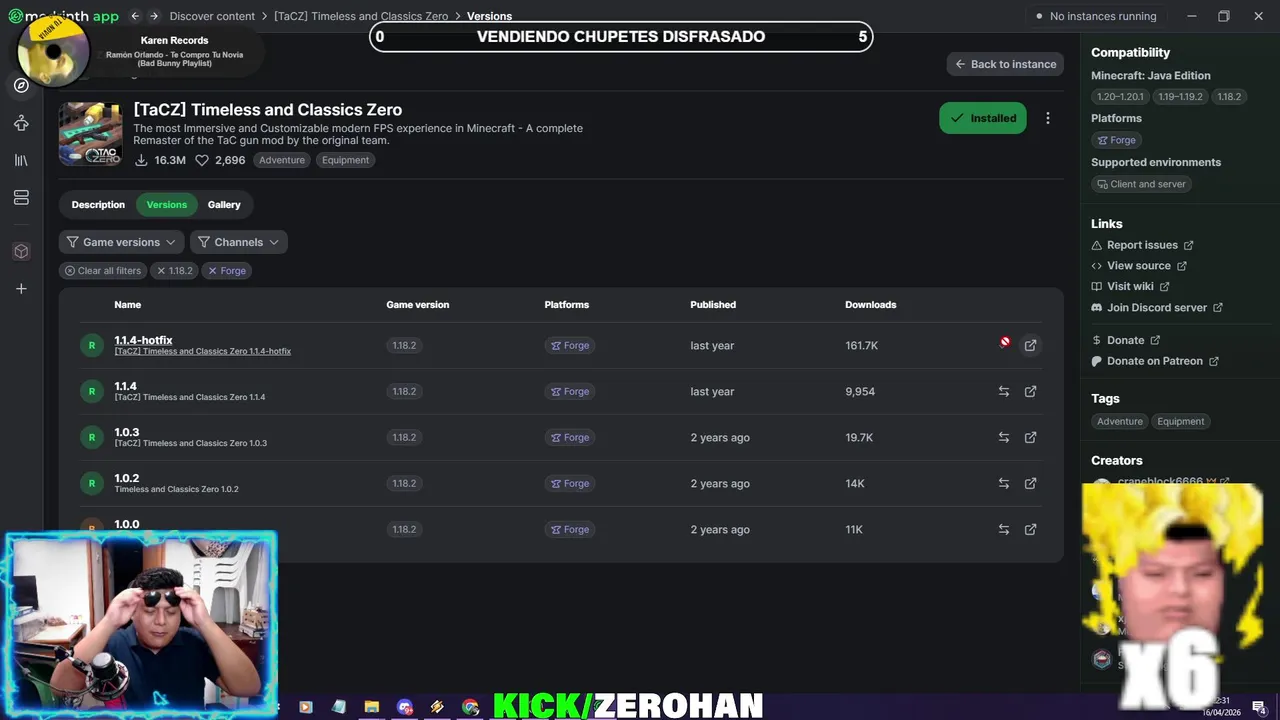Image resolution: width=1280 pixels, height=720 pixels.
Task: Open Discover content compass icon in sidebar
Action: [21, 85]
